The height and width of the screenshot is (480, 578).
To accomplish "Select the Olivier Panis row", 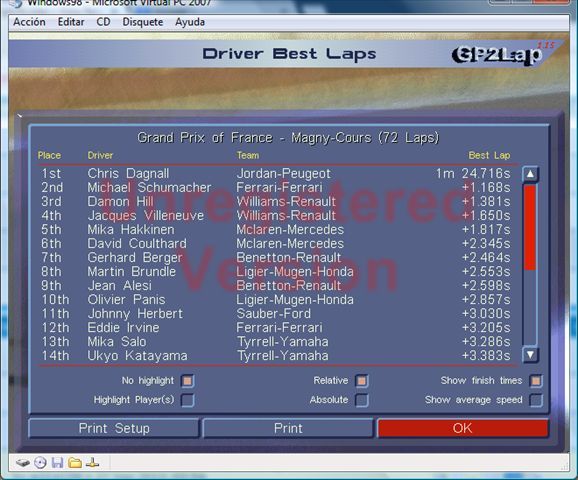I will pos(276,300).
